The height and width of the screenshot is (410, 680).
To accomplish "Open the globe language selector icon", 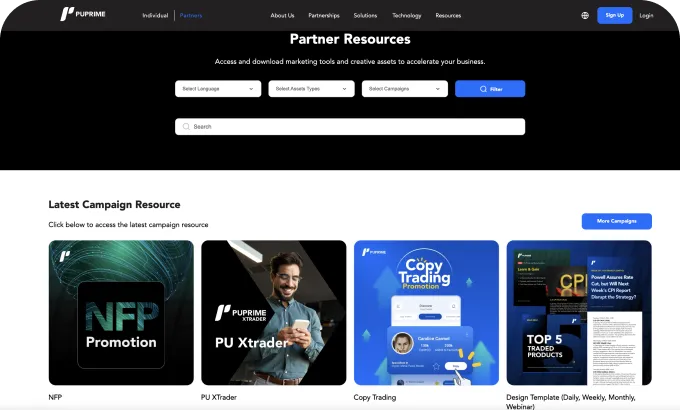I will [x=585, y=15].
